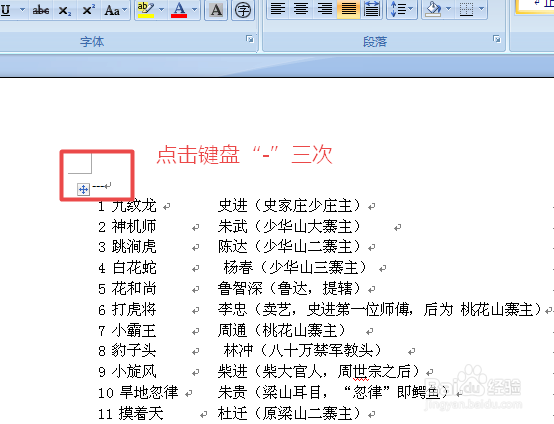
Task: Apply borders with the border grid icon
Action: pos(466,9)
